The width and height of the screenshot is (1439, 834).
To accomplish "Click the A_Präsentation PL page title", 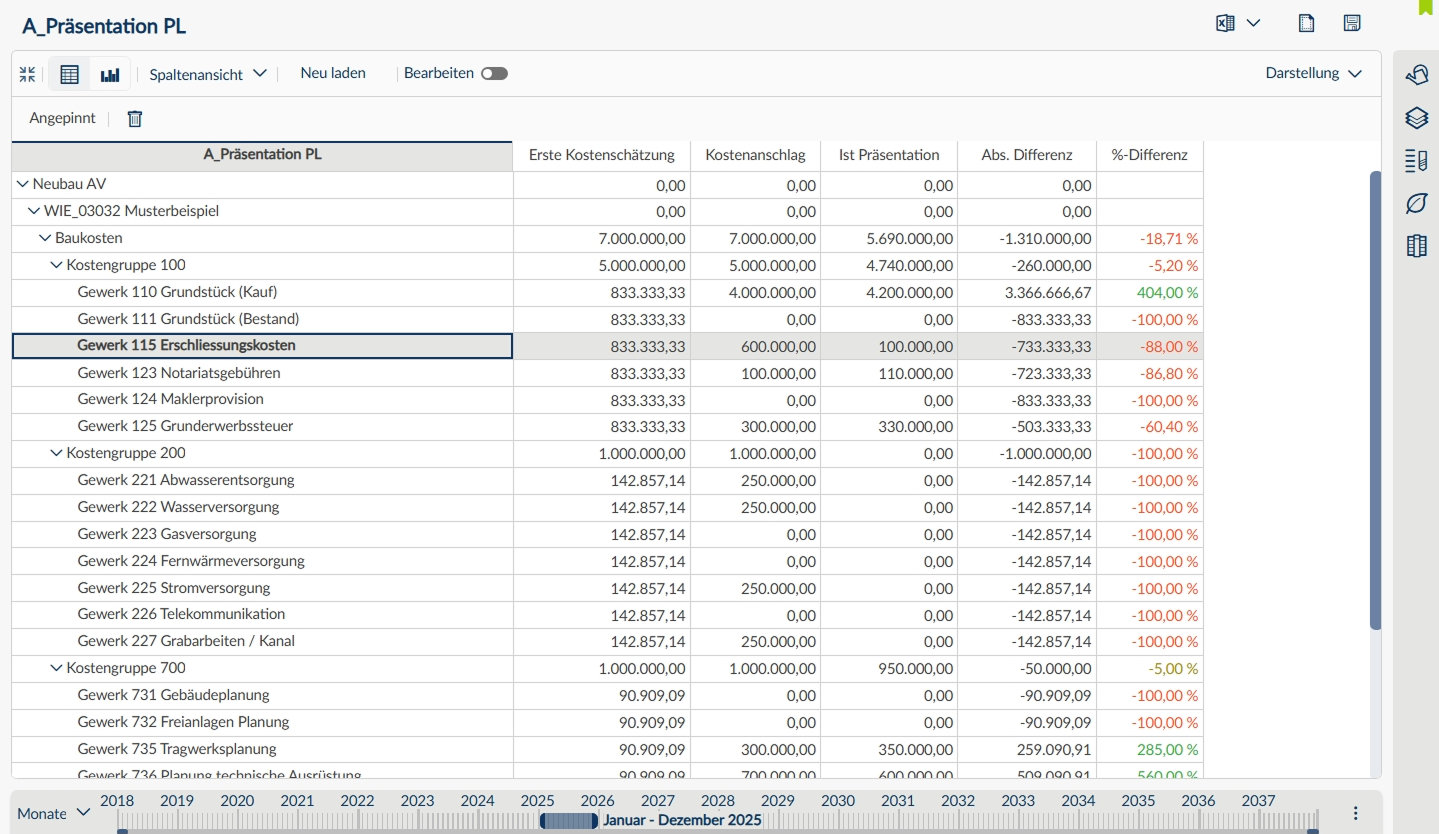I will [x=104, y=27].
